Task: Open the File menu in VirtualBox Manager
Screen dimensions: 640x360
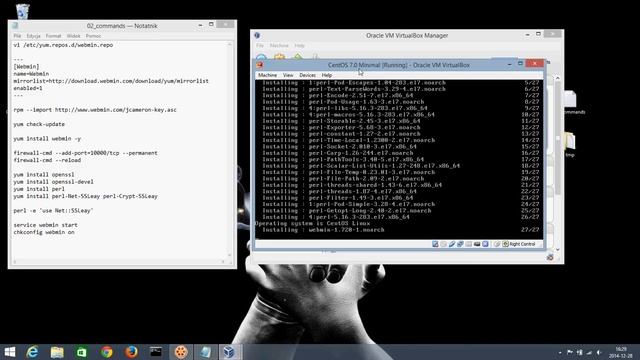Action: tap(260, 45)
